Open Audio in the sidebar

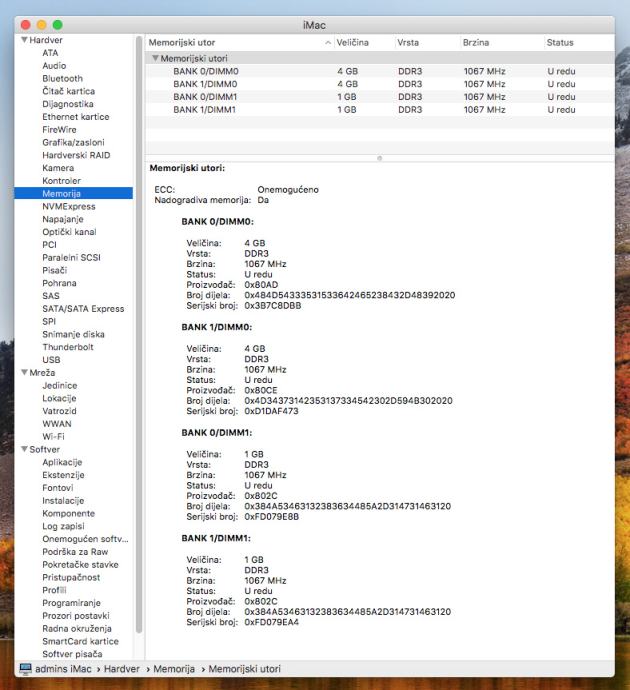54,66
